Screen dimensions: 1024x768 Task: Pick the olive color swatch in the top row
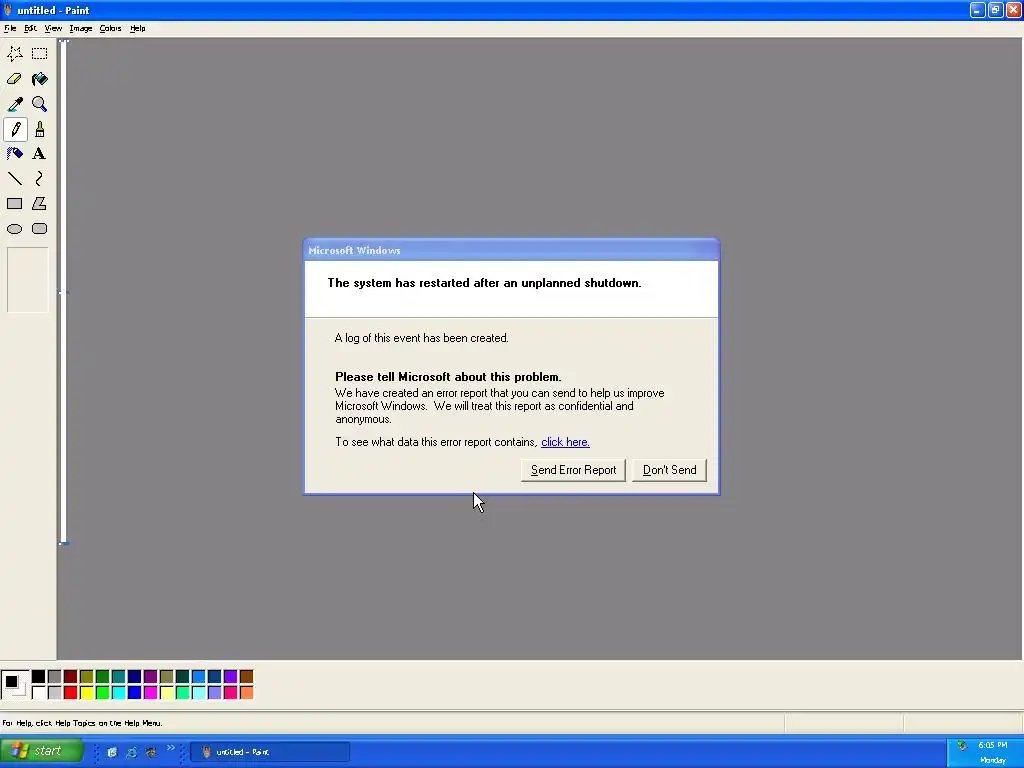tap(86, 677)
